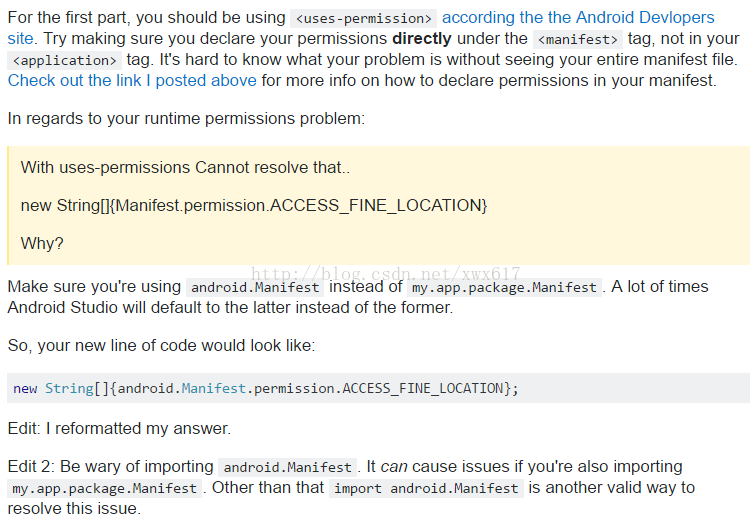Click the 'Edit: I reformatted my answer.' line
The width and height of the screenshot is (753, 526).
click(x=119, y=428)
